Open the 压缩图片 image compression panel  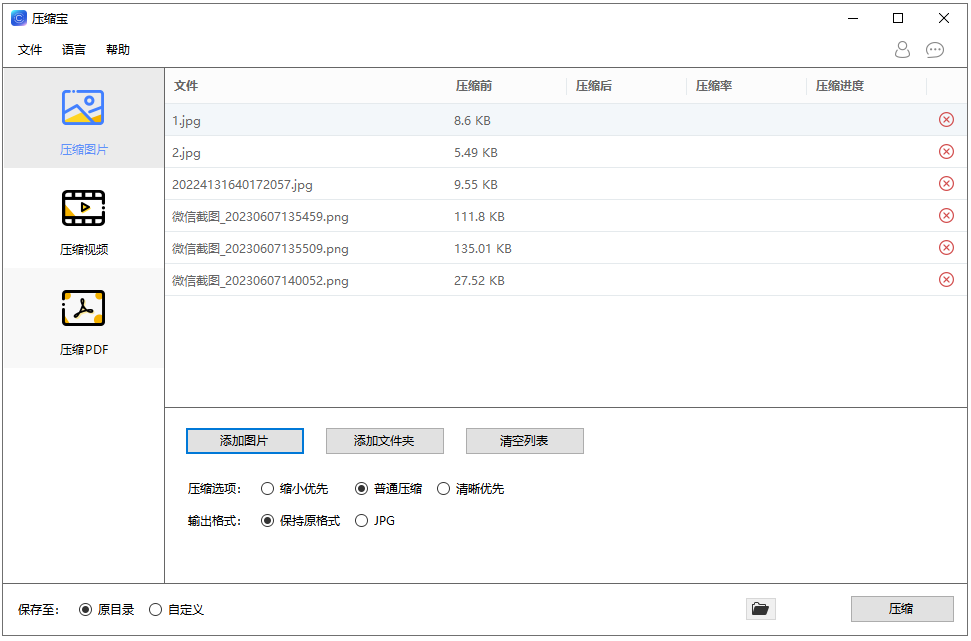pos(83,120)
